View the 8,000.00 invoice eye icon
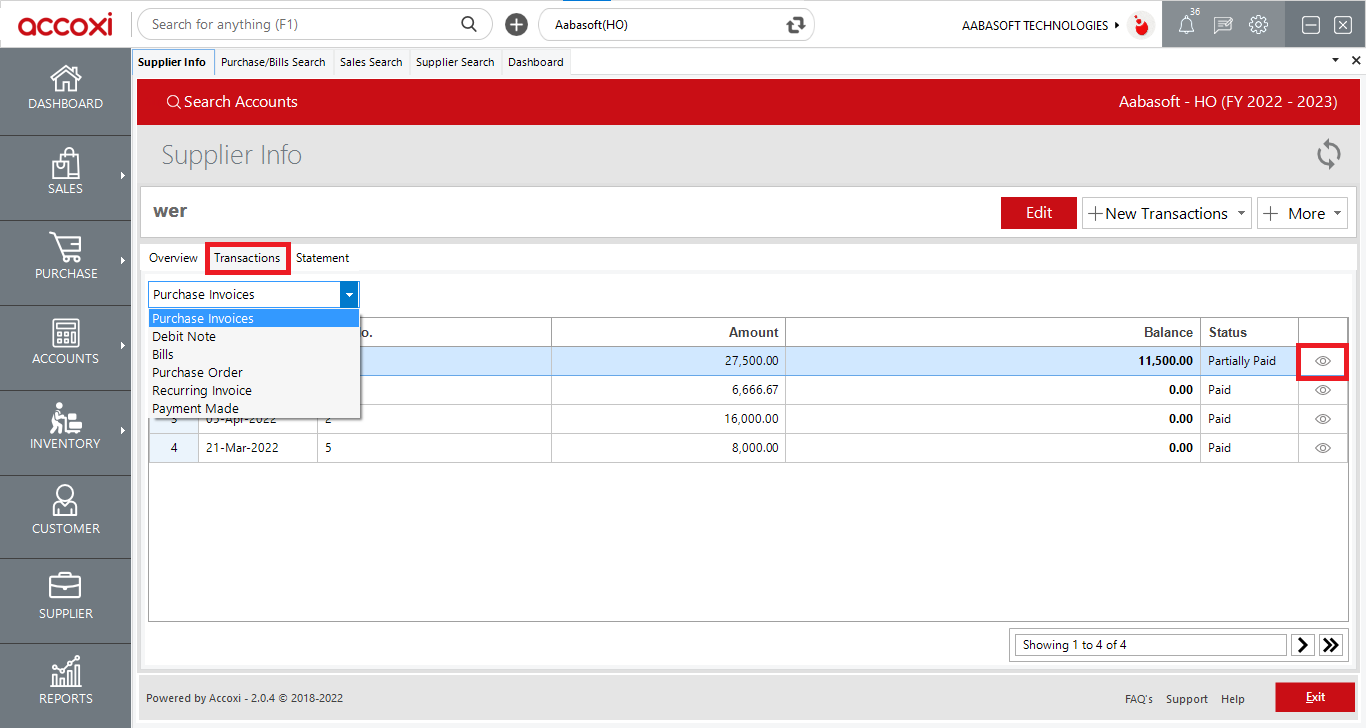The height and width of the screenshot is (728, 1366). [1323, 448]
